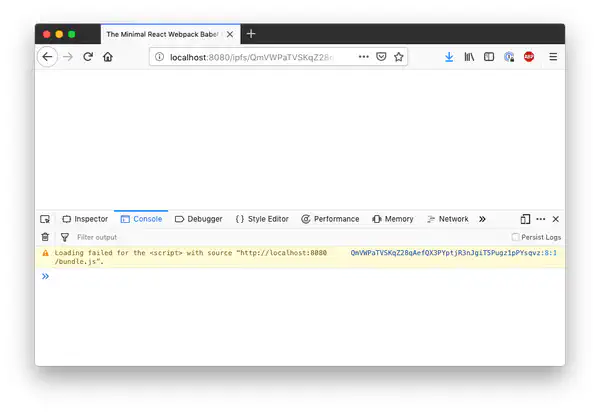600x412 pixels.
Task: Open the Library bookmarks icon
Action: pyautogui.click(x=469, y=57)
